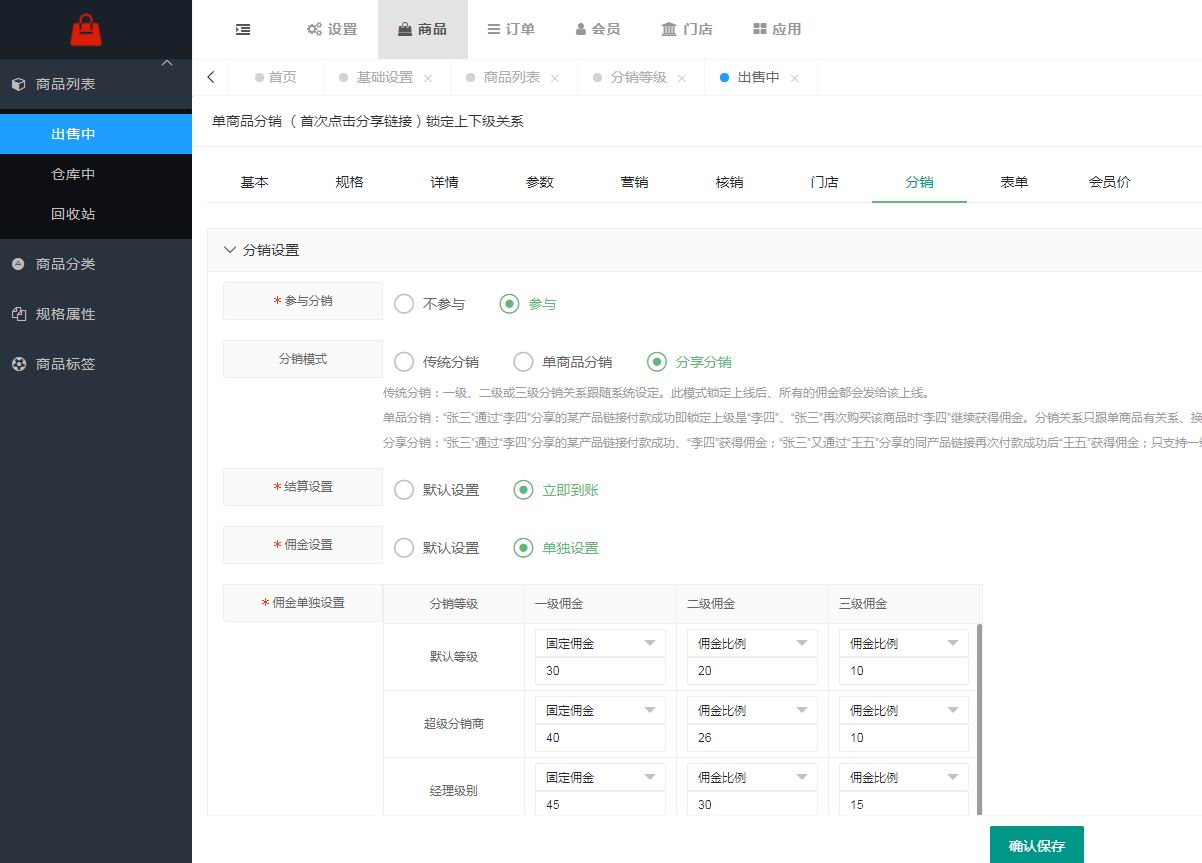Collapse the 分销设置 section
Screen dimensions: 1202x863
[x=231, y=250]
